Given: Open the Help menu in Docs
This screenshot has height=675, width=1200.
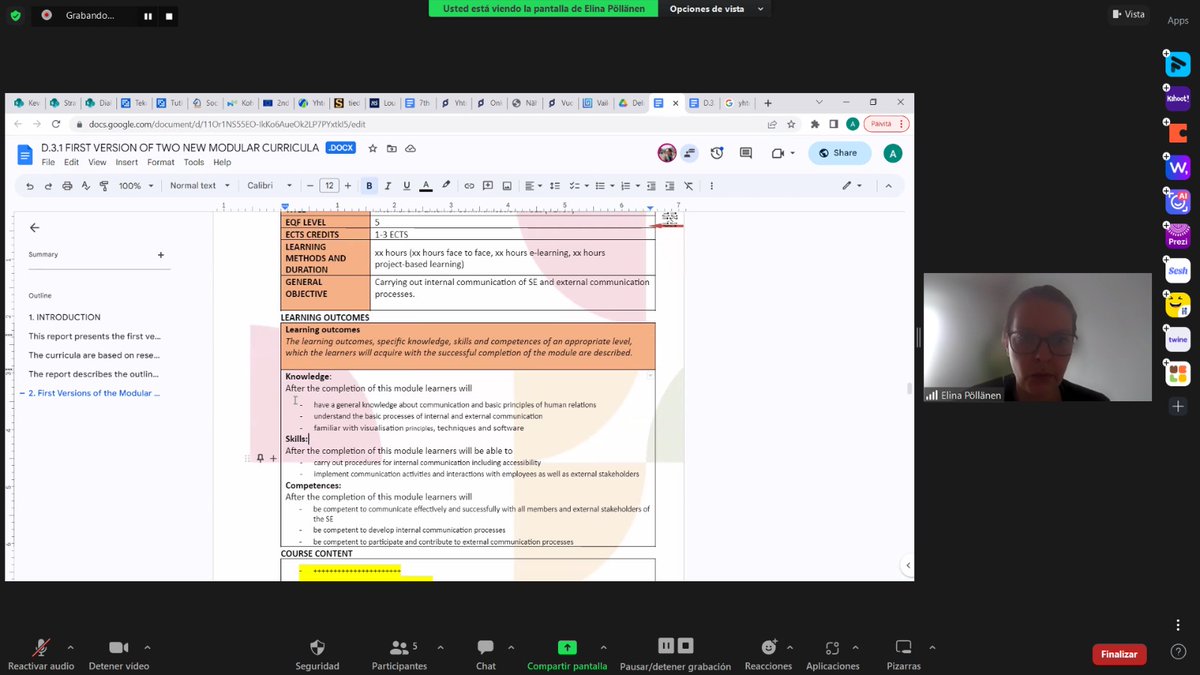Looking at the screenshot, I should pyautogui.click(x=222, y=162).
